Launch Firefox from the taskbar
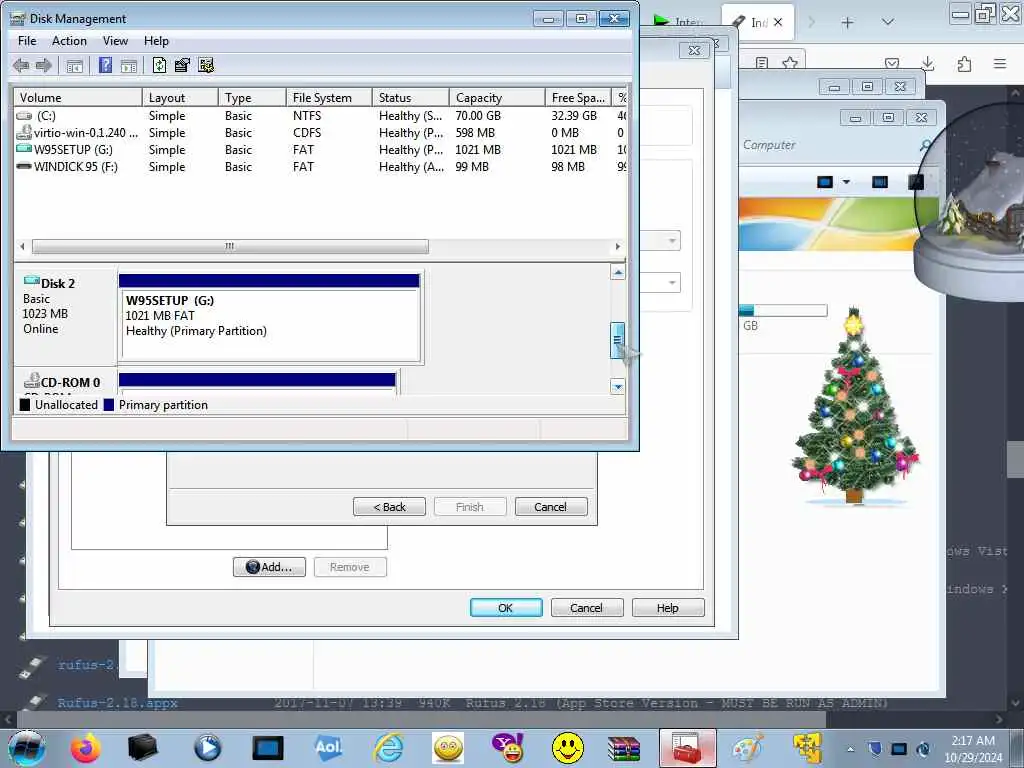 click(x=86, y=748)
